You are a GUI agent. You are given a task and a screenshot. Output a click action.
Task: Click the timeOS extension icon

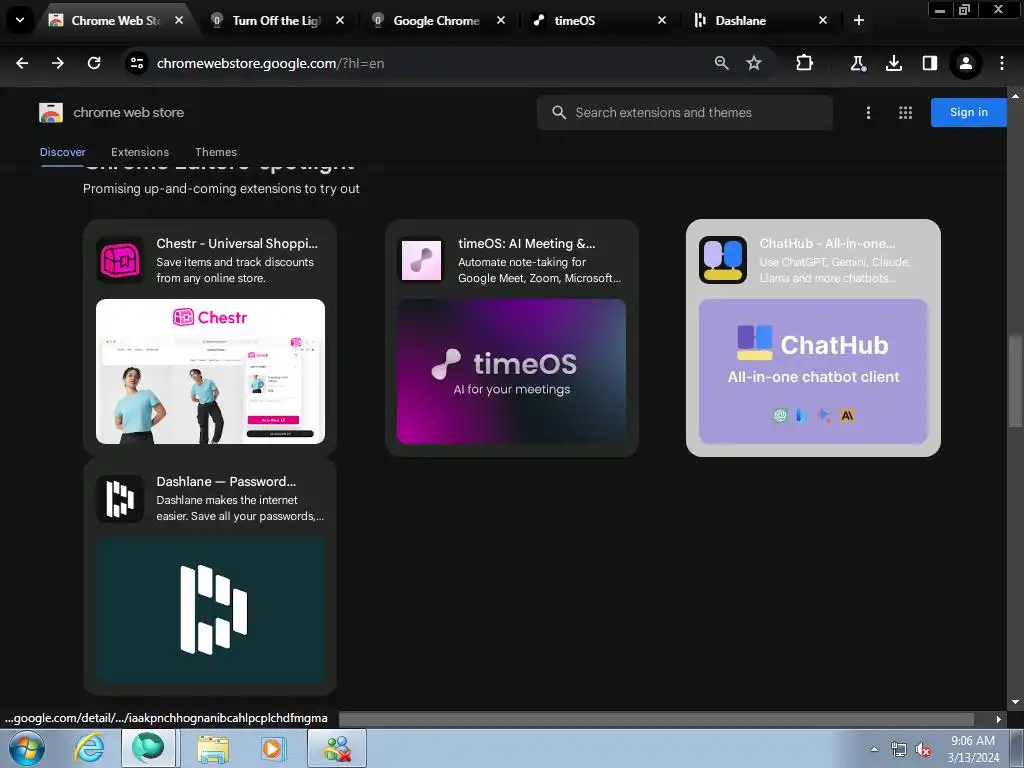click(421, 260)
